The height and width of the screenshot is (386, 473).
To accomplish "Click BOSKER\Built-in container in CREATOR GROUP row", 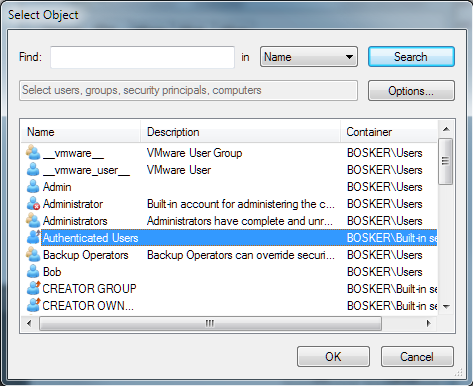I will pyautogui.click(x=392, y=289).
